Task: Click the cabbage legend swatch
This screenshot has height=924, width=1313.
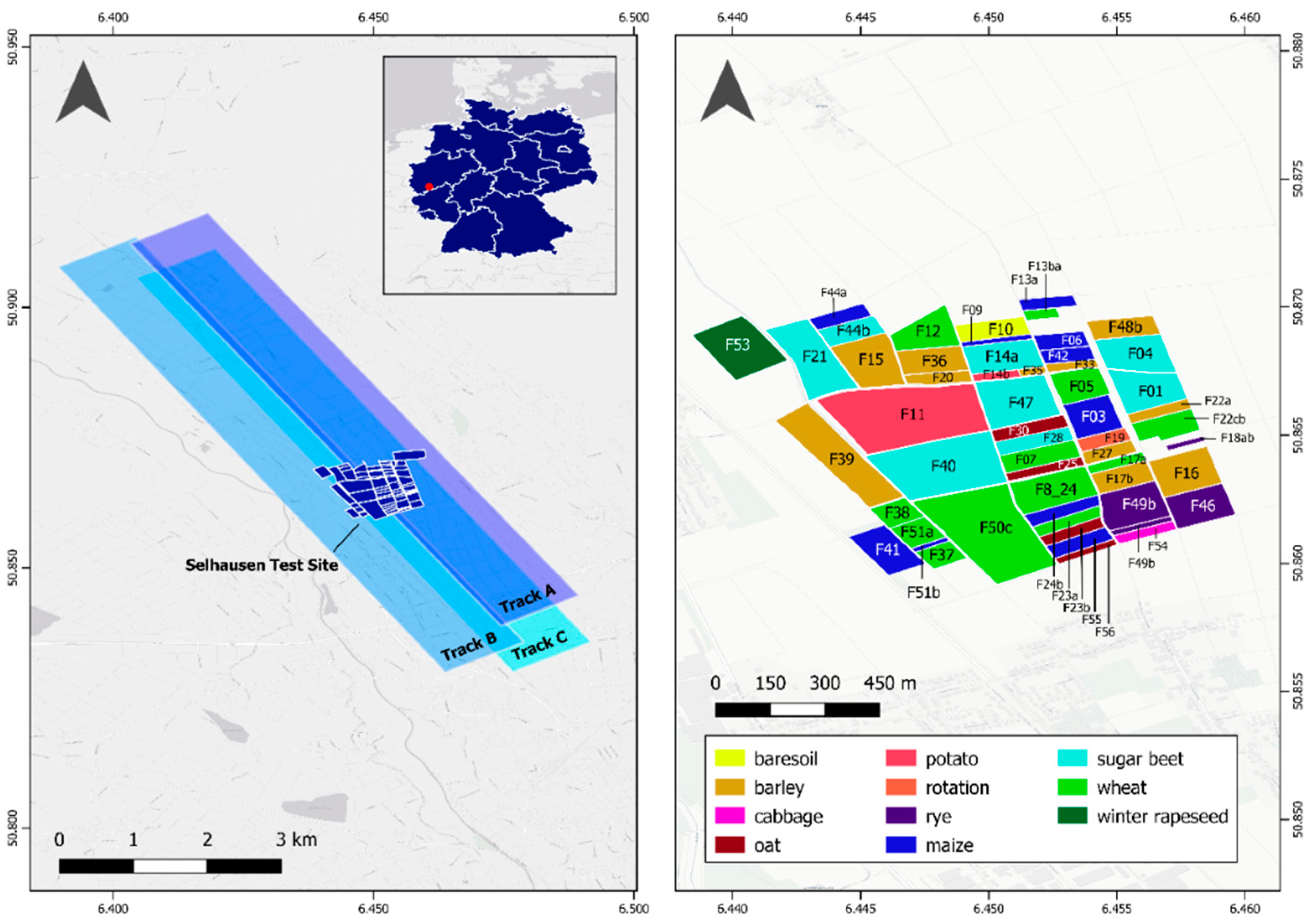Action: tap(730, 816)
